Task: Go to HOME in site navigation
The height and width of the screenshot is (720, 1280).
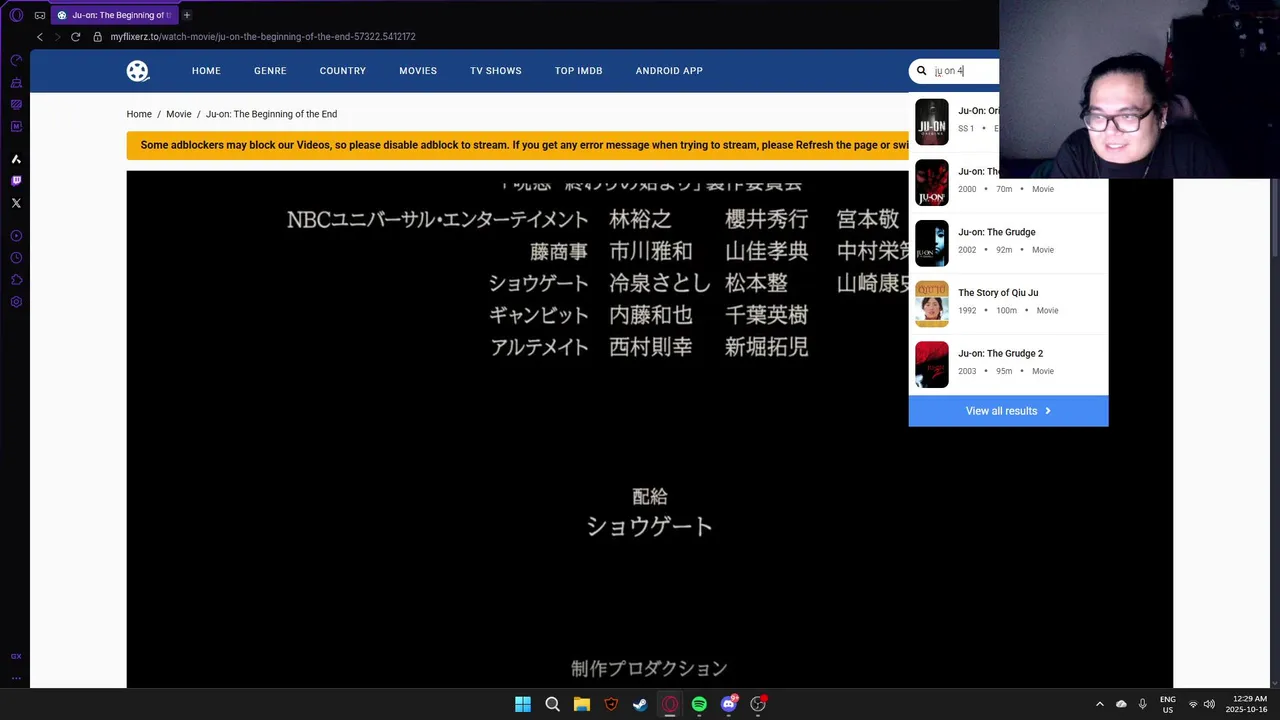Action: (x=206, y=71)
